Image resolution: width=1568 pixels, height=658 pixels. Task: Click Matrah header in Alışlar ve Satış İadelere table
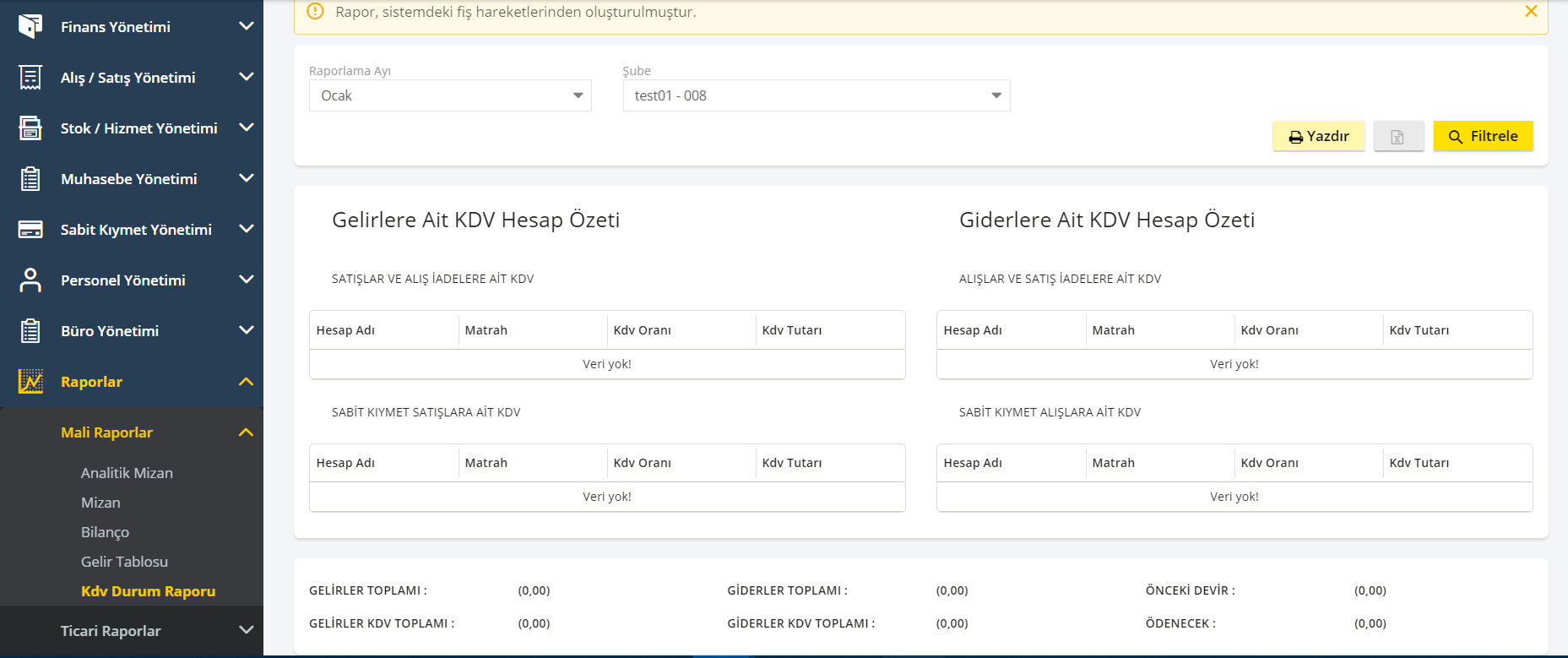pyautogui.click(x=1114, y=330)
